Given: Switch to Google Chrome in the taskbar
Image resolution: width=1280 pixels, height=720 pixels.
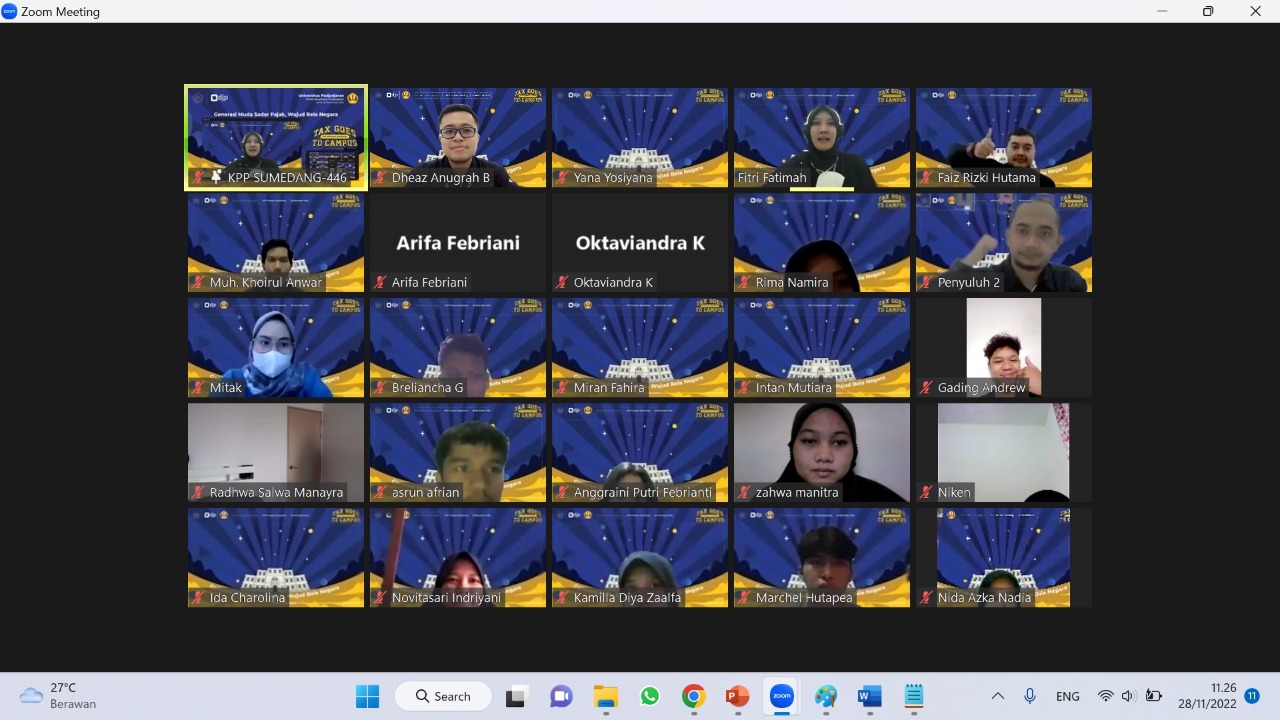Looking at the screenshot, I should point(693,696).
